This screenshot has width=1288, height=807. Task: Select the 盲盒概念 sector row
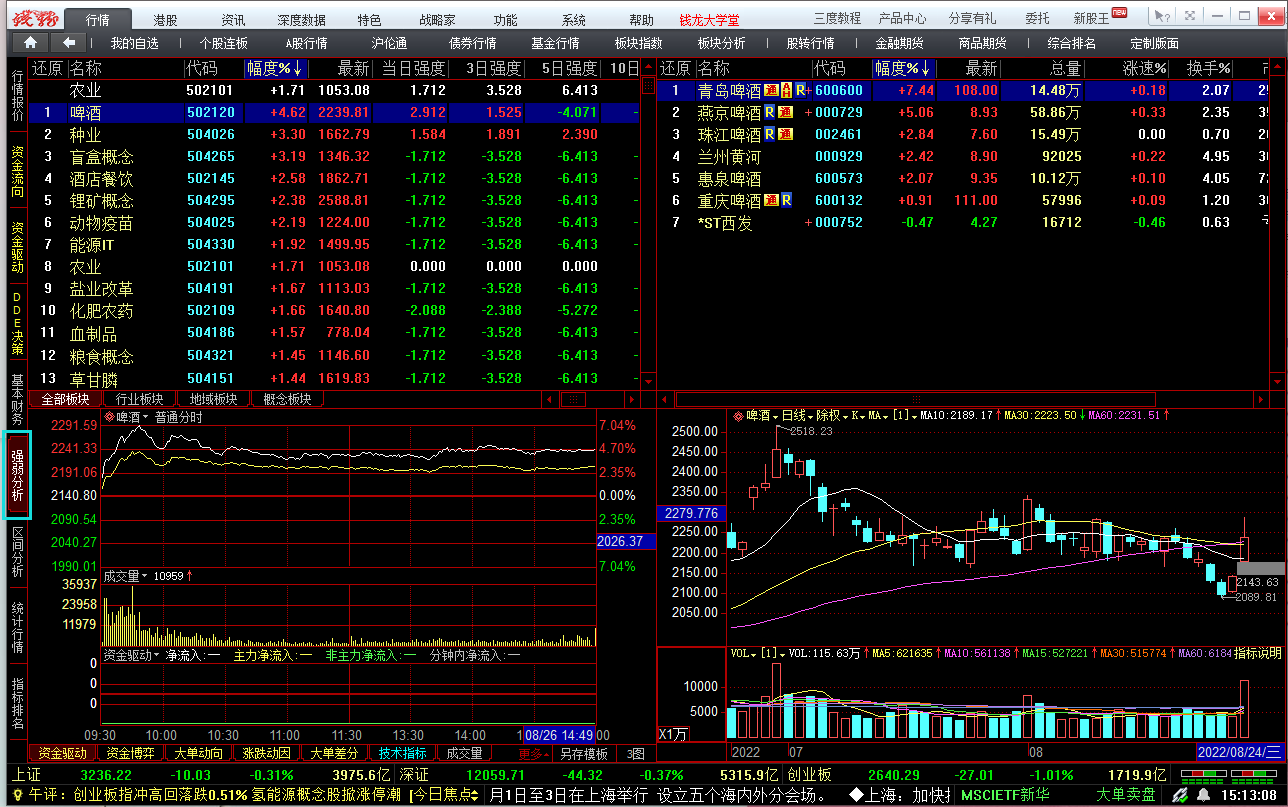point(335,156)
